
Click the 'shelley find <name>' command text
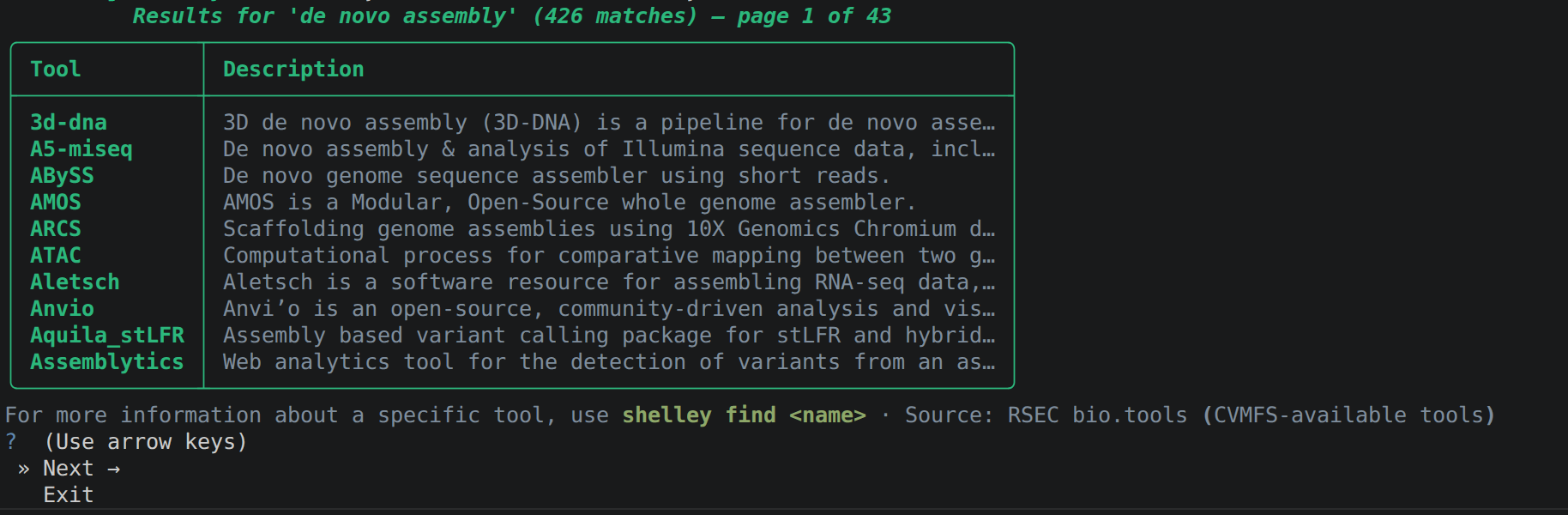click(x=744, y=415)
